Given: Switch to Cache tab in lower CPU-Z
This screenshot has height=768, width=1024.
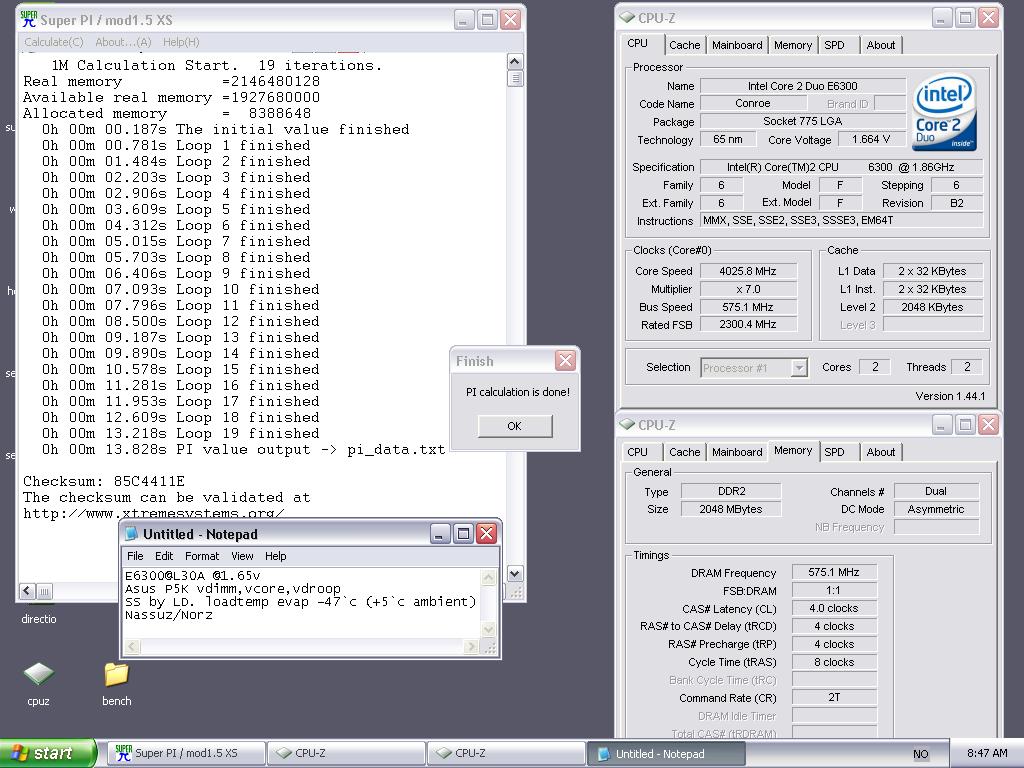Looking at the screenshot, I should [684, 452].
